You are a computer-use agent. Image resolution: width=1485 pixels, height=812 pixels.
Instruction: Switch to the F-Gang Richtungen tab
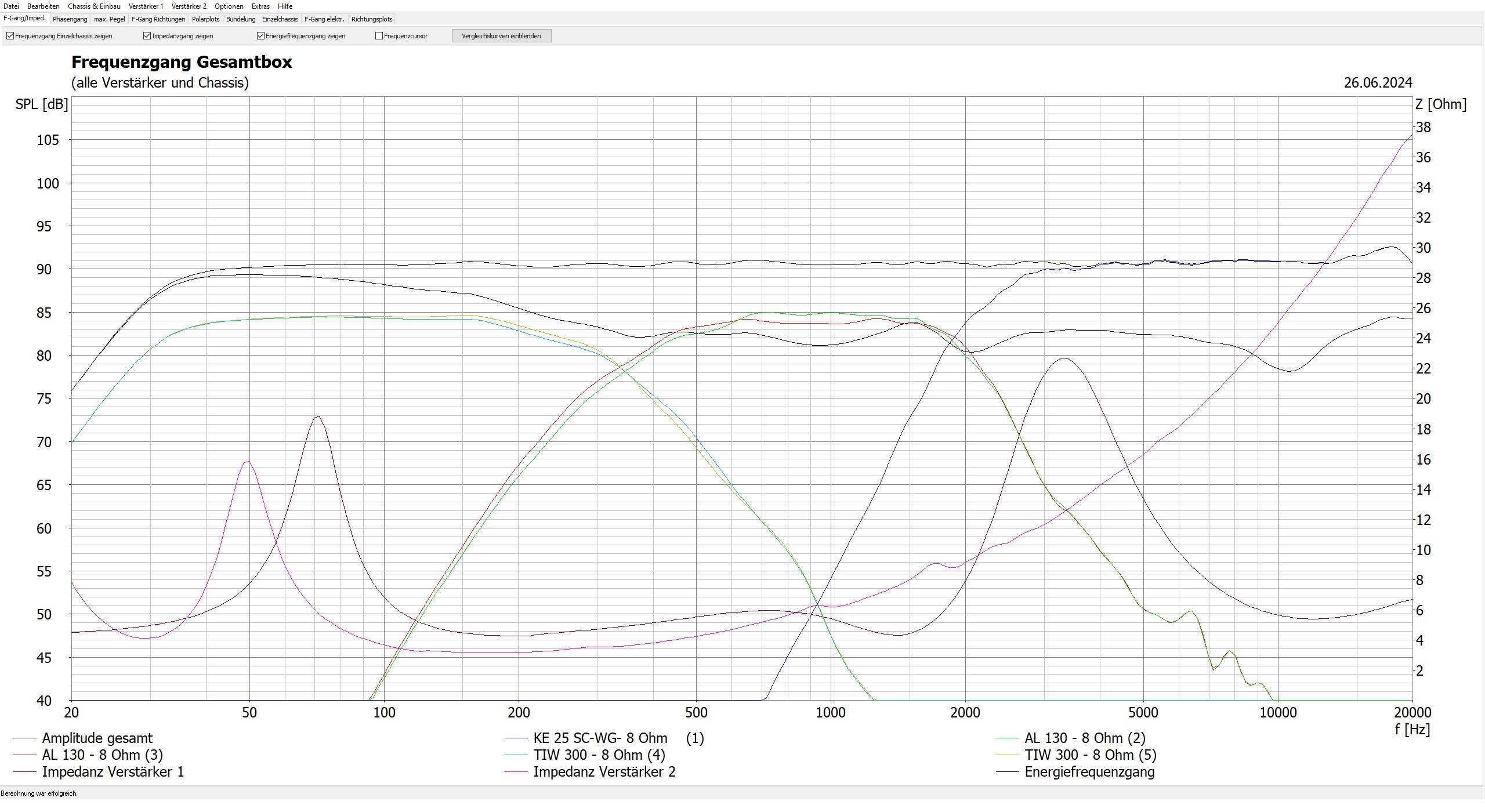[x=158, y=19]
